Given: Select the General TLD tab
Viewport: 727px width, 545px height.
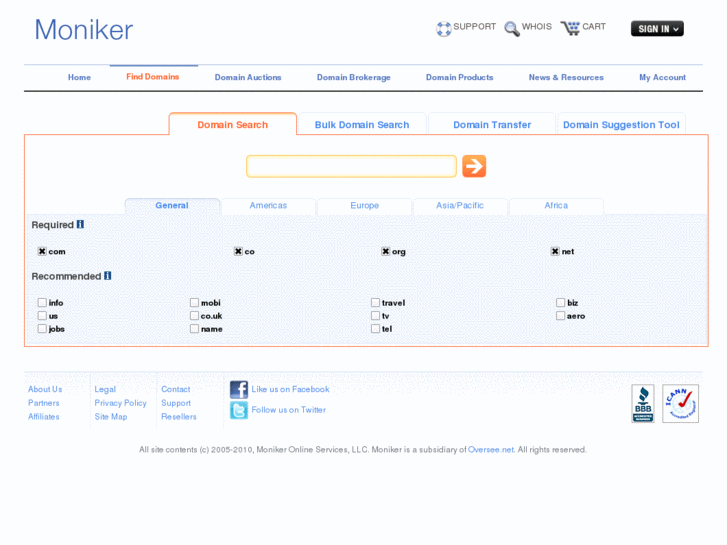Looking at the screenshot, I should click(172, 206).
